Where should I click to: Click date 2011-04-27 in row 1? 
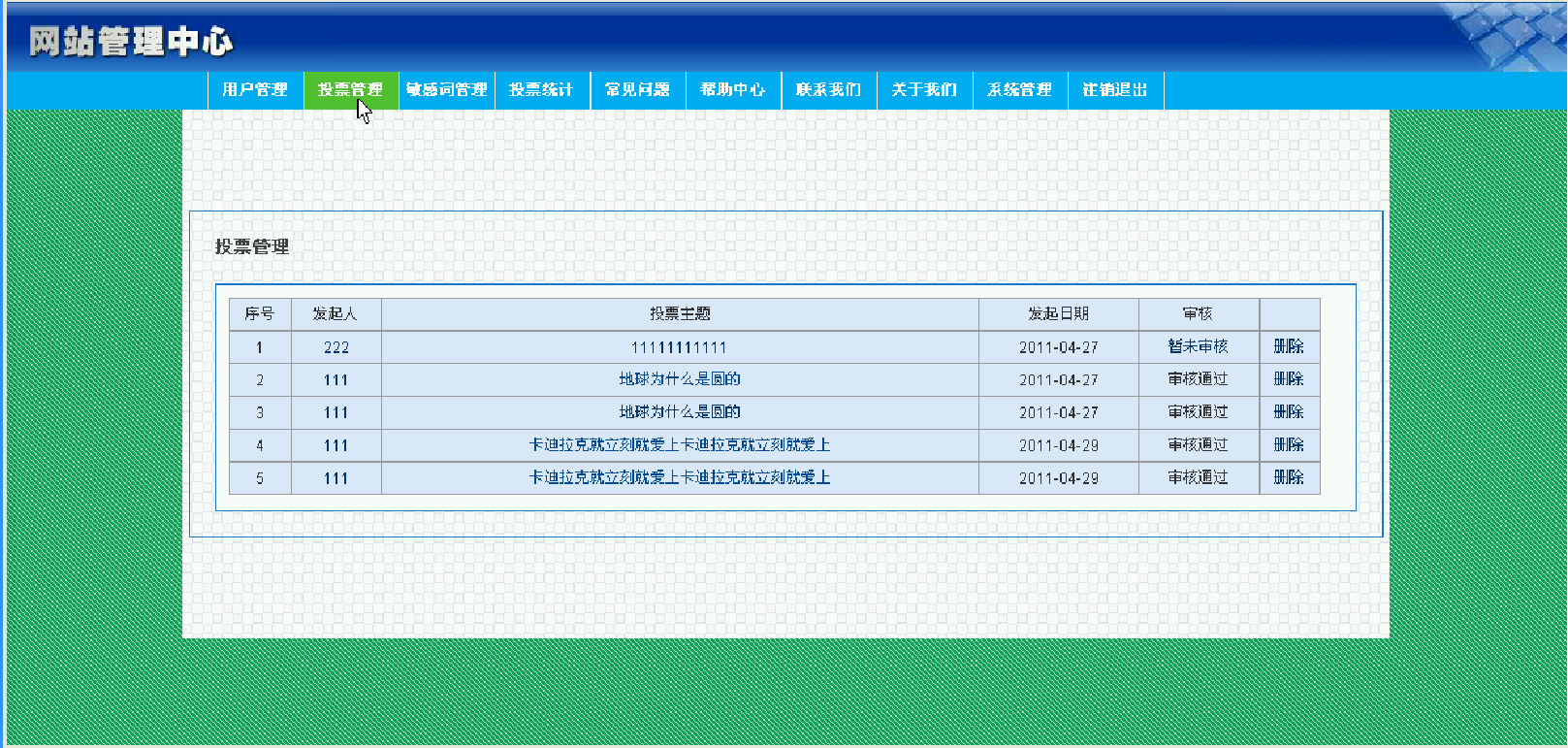[x=1059, y=347]
